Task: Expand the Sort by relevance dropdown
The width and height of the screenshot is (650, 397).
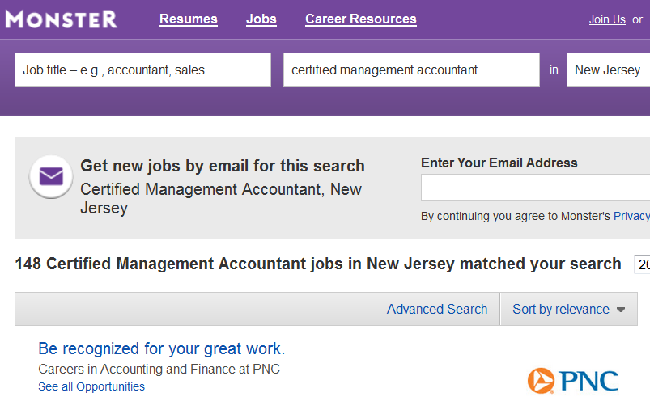Action: click(x=568, y=309)
